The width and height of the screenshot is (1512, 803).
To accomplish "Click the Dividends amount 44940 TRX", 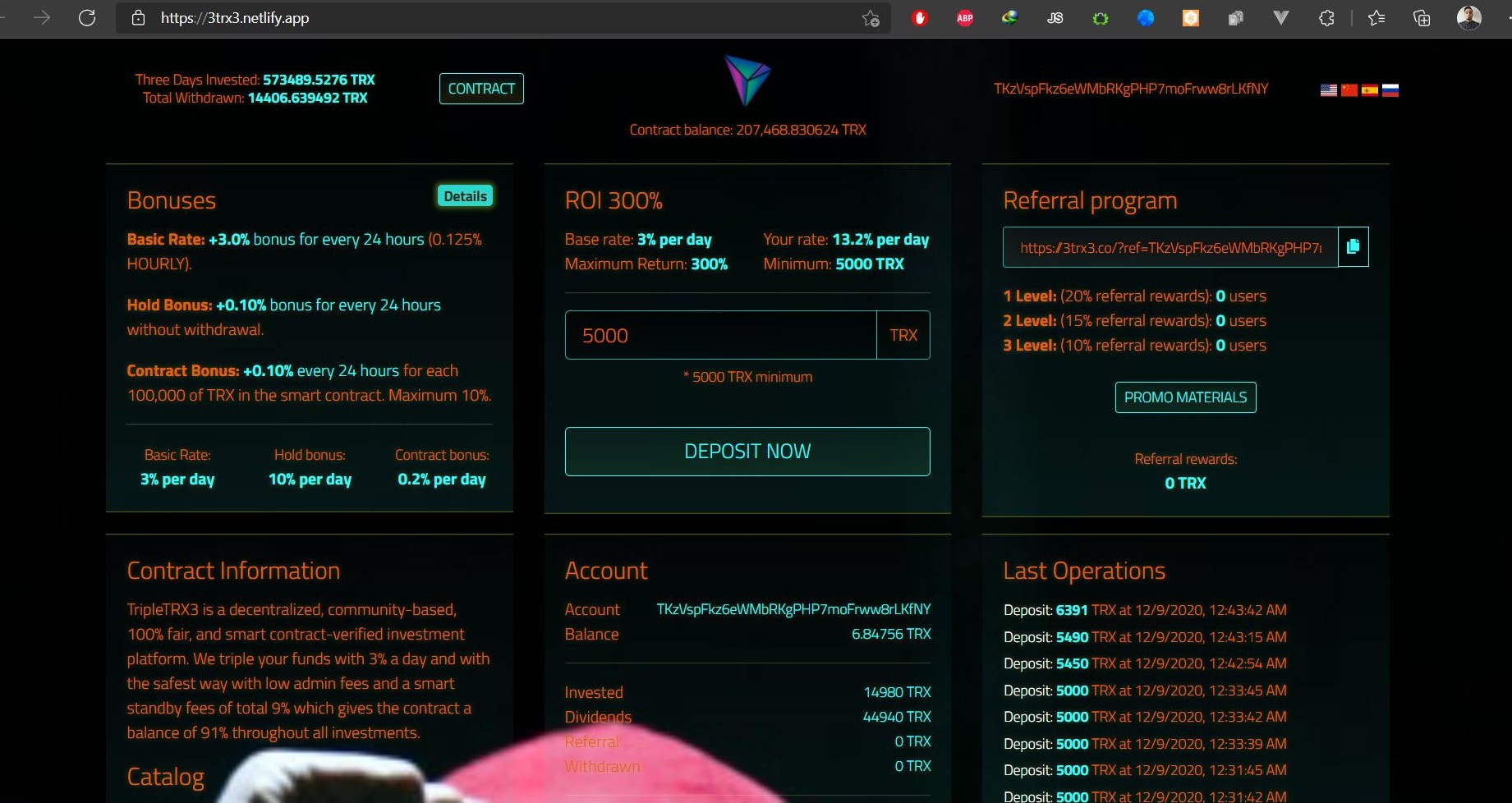I will pos(897,717).
